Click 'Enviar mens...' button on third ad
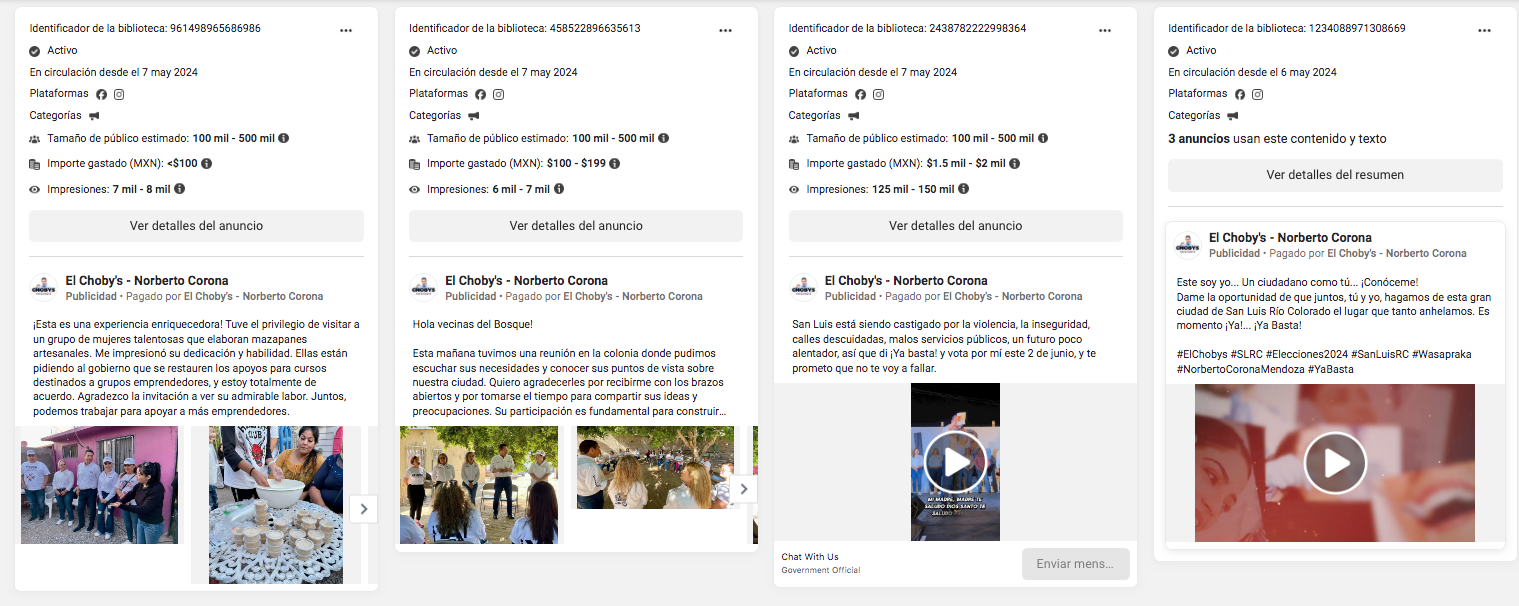 (1075, 564)
